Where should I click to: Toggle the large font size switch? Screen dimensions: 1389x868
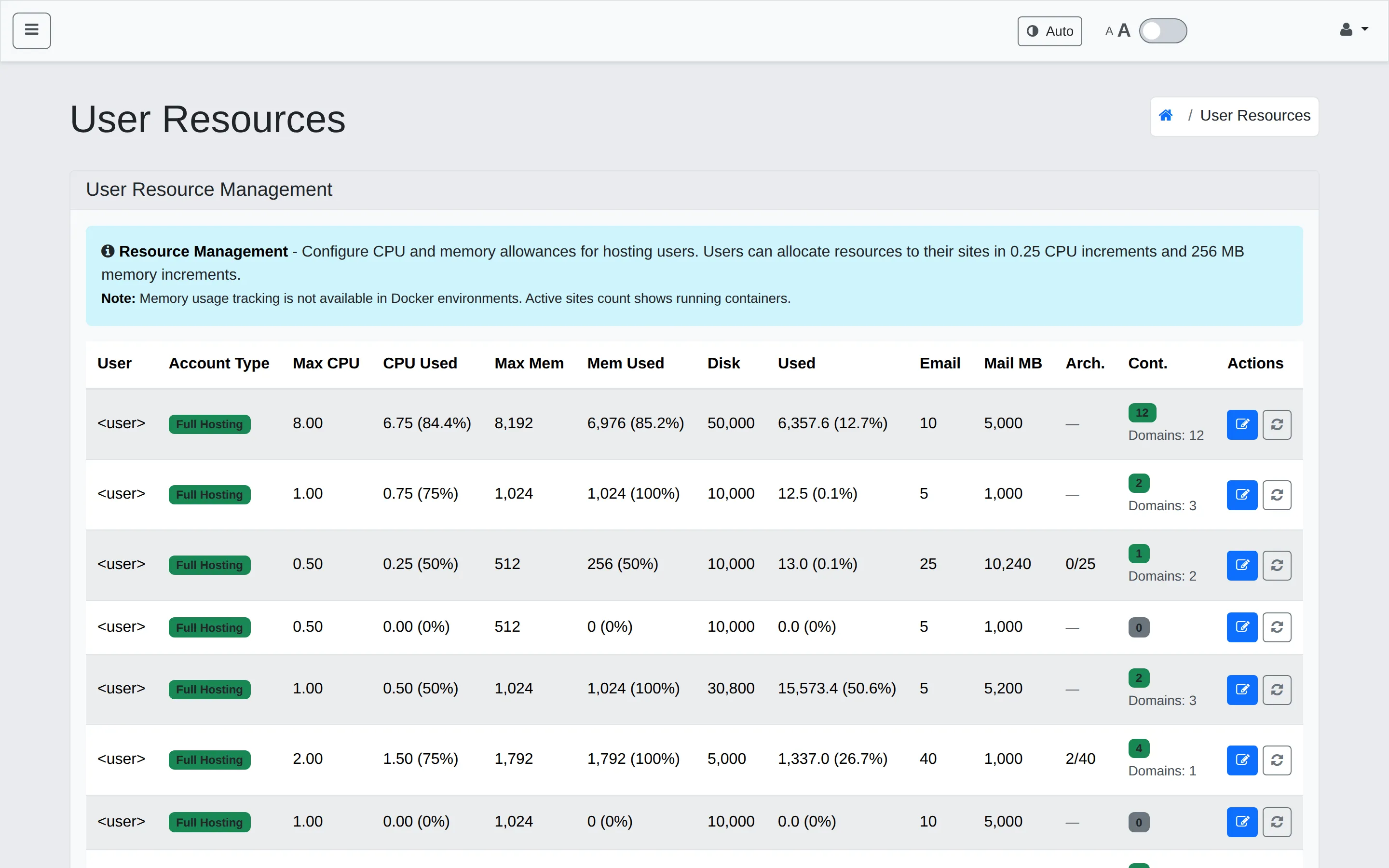point(1163,31)
